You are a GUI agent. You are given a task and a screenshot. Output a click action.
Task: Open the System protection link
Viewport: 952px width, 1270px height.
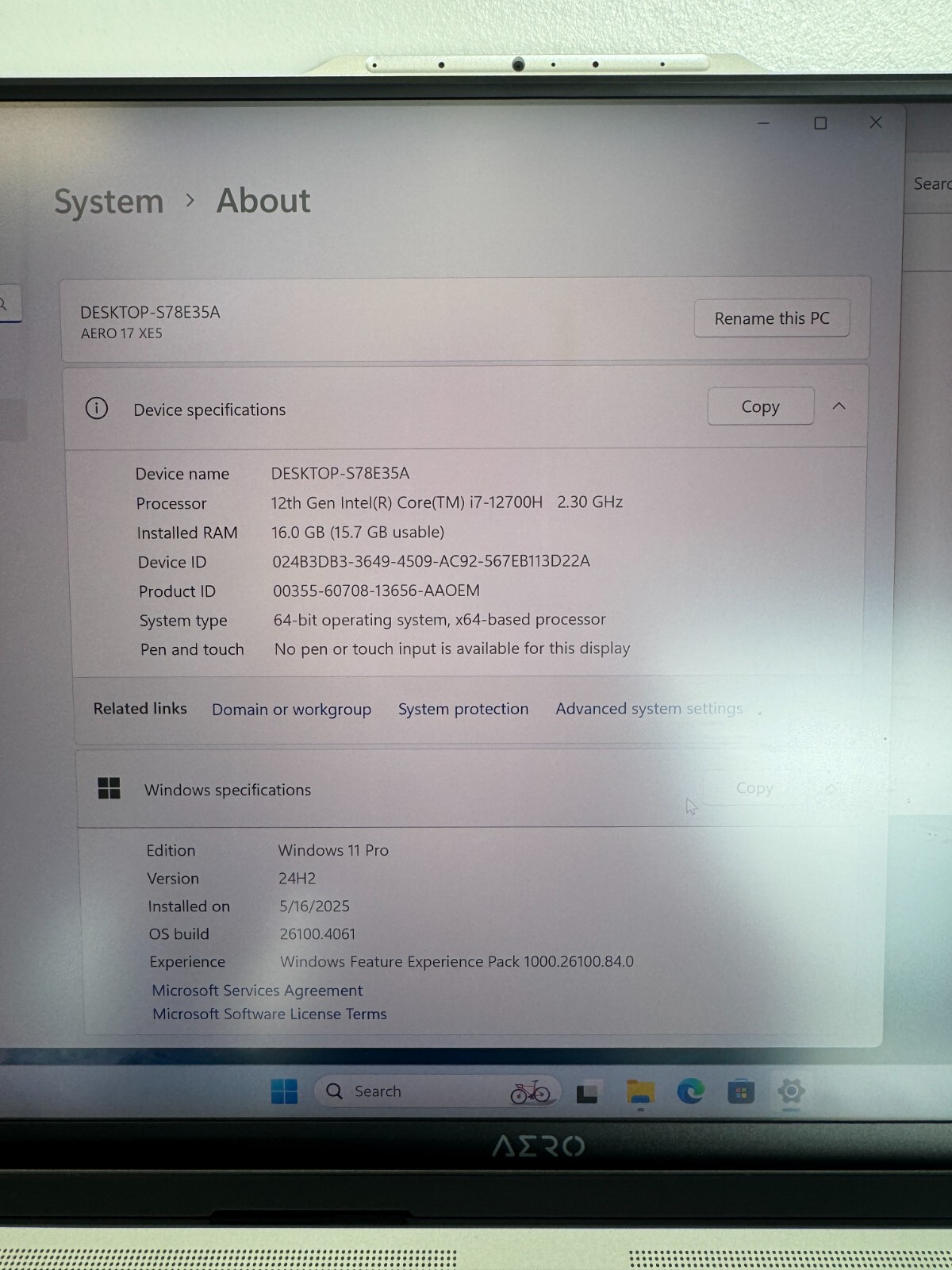coord(463,709)
